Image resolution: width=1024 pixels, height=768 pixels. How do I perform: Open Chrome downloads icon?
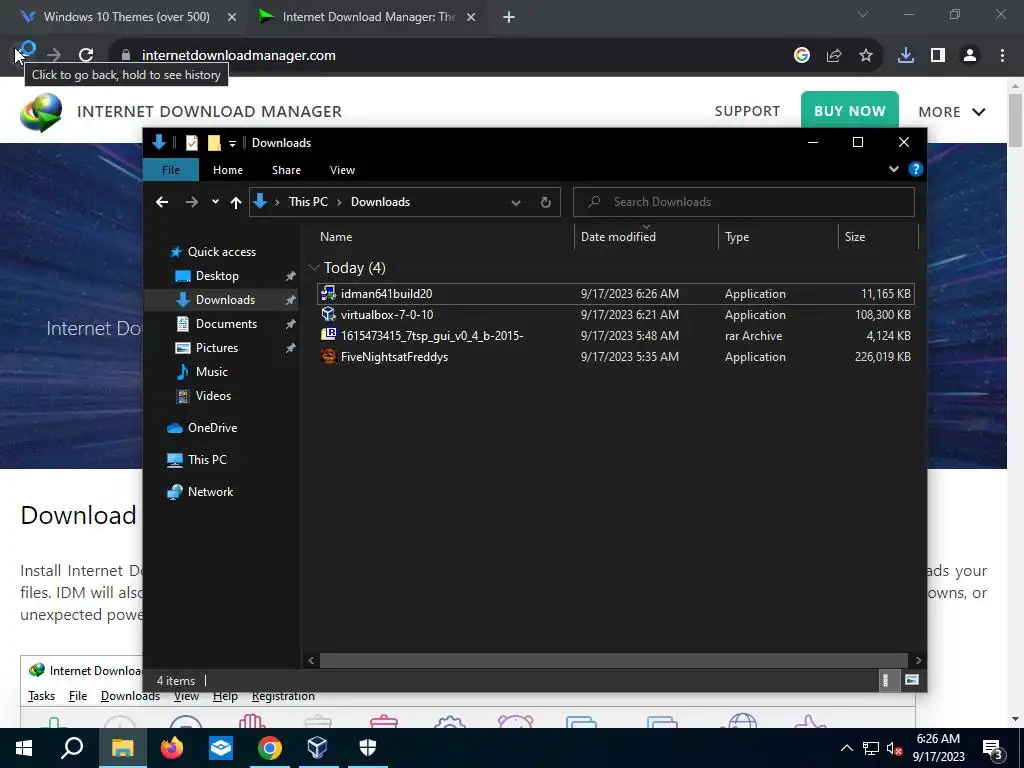[x=906, y=56]
